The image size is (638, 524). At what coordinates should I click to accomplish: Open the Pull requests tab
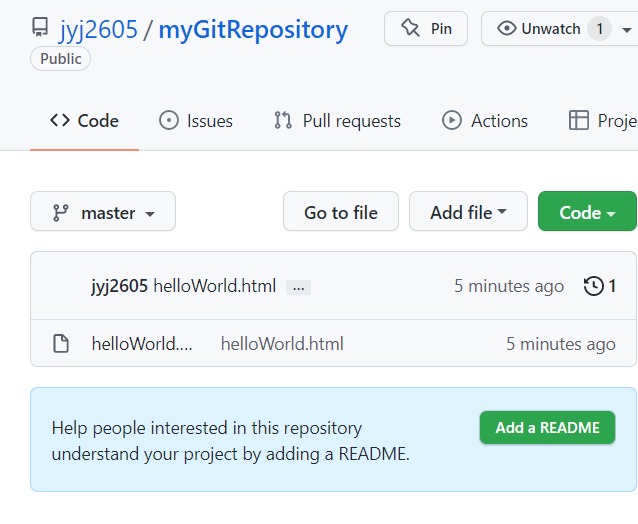click(x=337, y=121)
